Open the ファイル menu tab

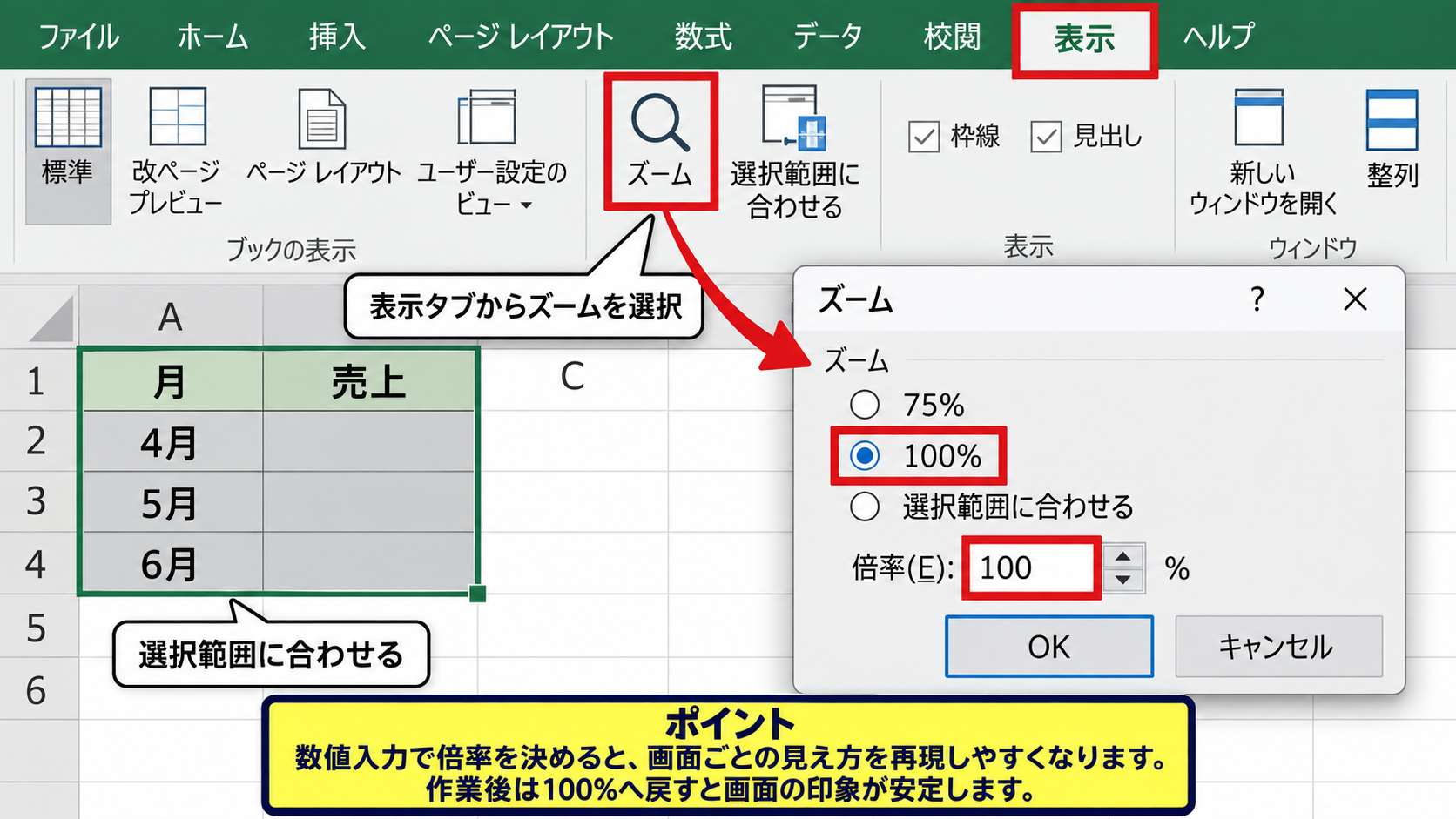click(78, 37)
